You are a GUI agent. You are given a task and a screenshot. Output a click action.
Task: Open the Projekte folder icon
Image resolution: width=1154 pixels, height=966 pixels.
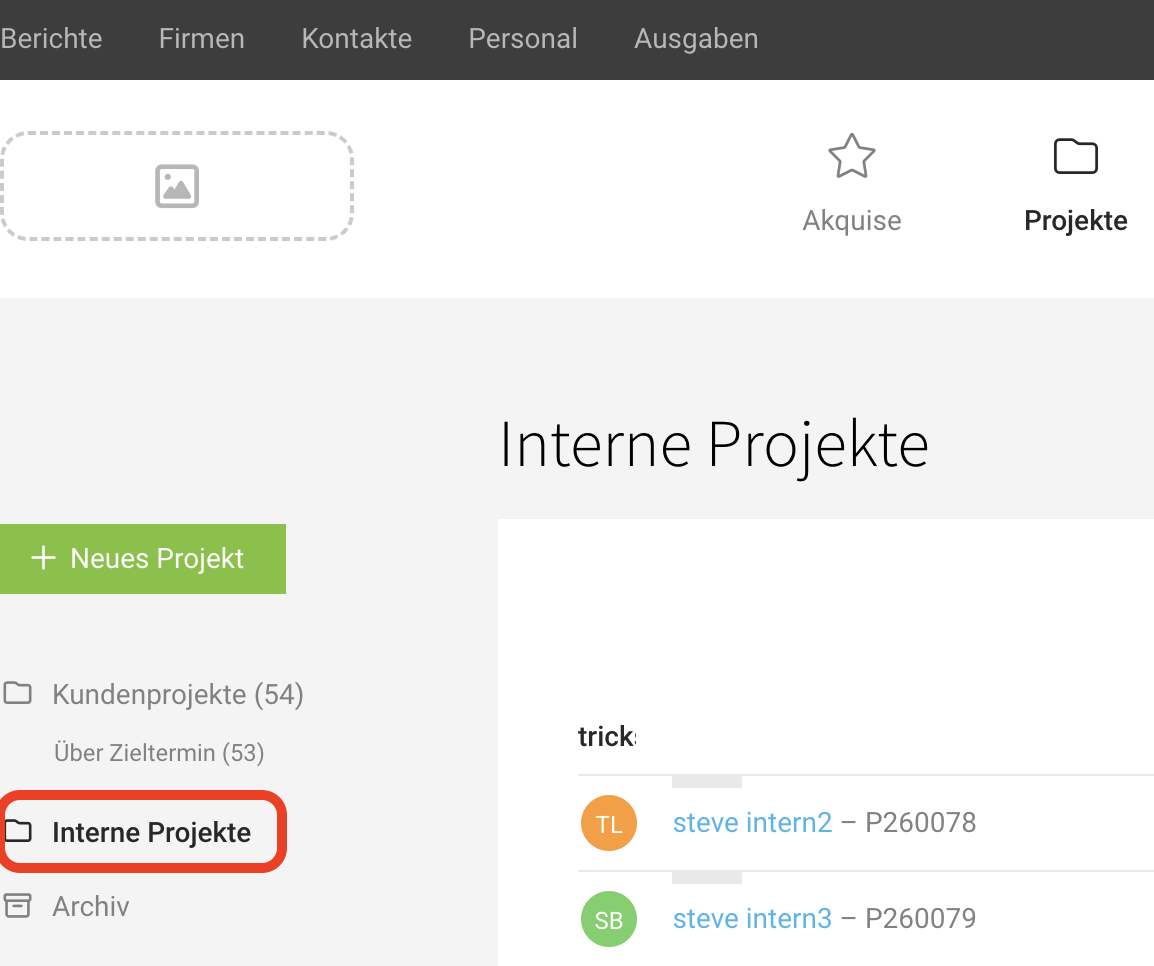(x=1076, y=157)
